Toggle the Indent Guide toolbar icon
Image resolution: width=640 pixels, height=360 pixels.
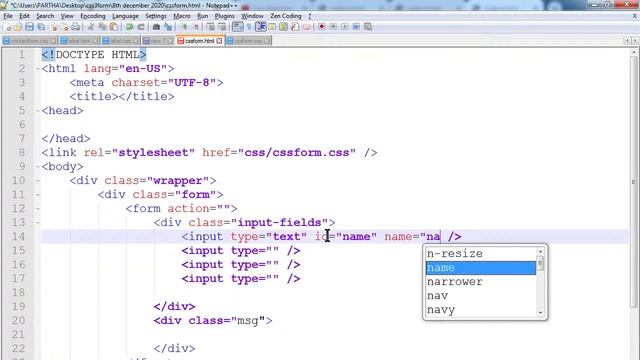pos(261,27)
